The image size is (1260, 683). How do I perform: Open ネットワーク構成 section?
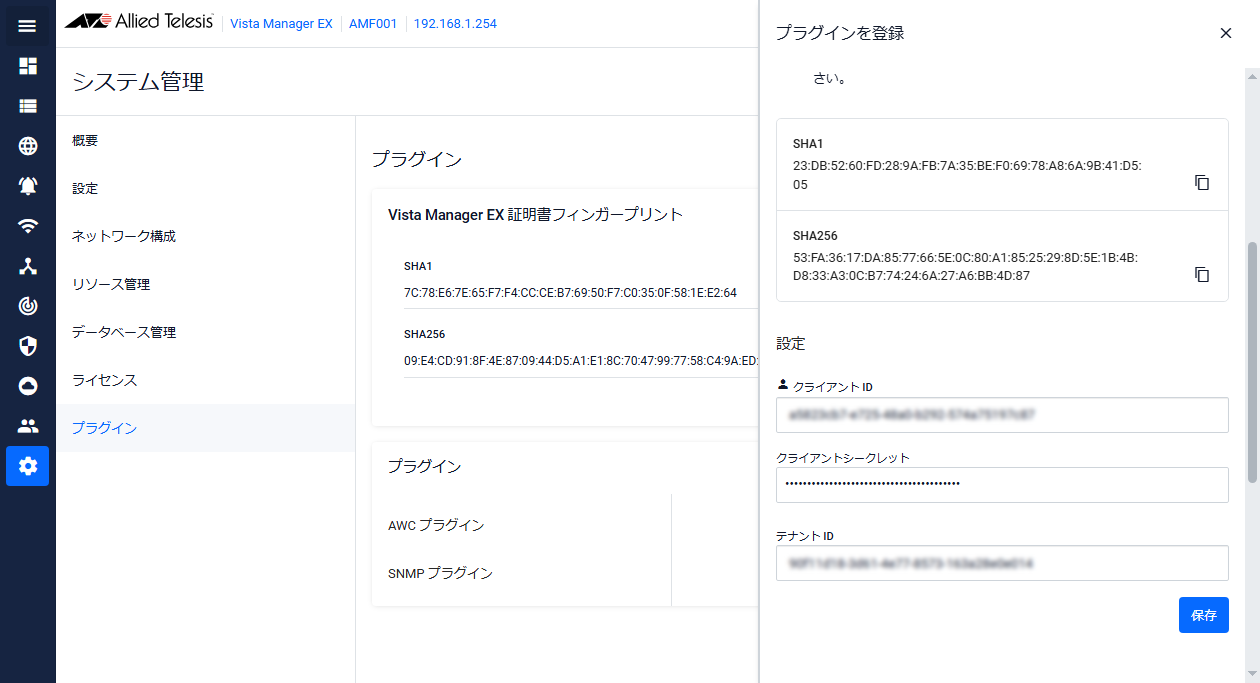tap(205, 236)
